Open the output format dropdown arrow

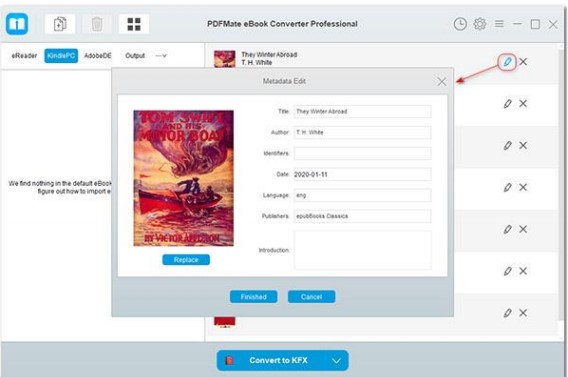click(x=337, y=361)
